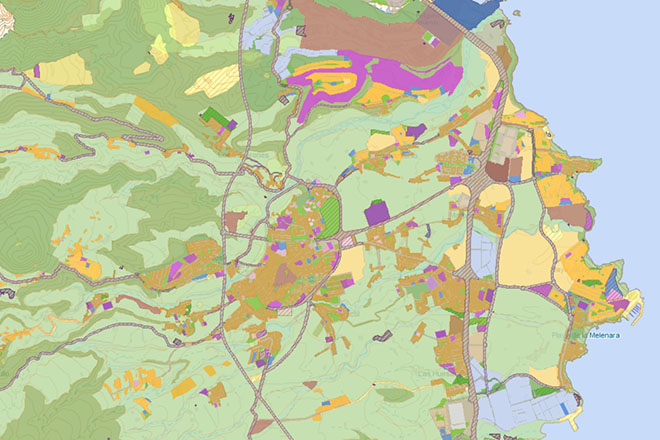Image resolution: width=660 pixels, height=440 pixels.
Task: Select the yellow hatched field in the hills
Action: pos(213,79)
